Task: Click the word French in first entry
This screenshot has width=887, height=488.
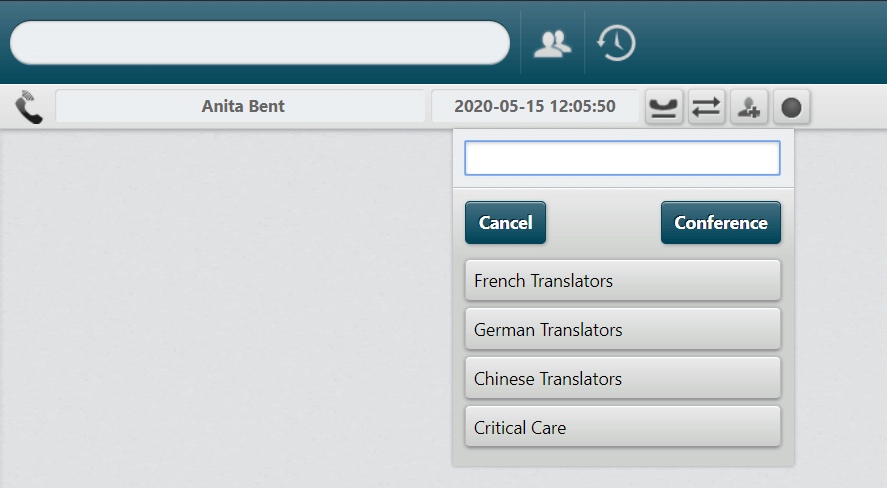Action: pos(500,280)
